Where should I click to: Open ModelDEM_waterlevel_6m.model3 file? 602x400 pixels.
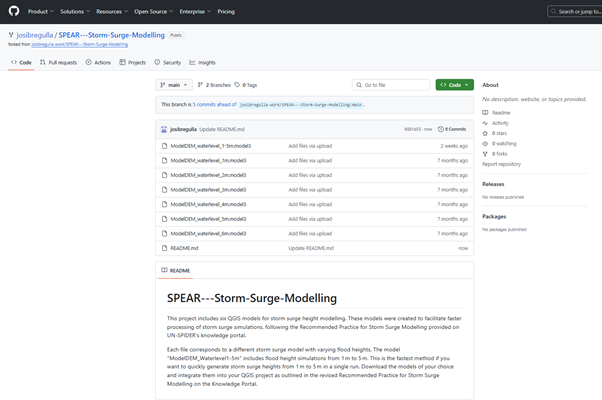click(208, 233)
